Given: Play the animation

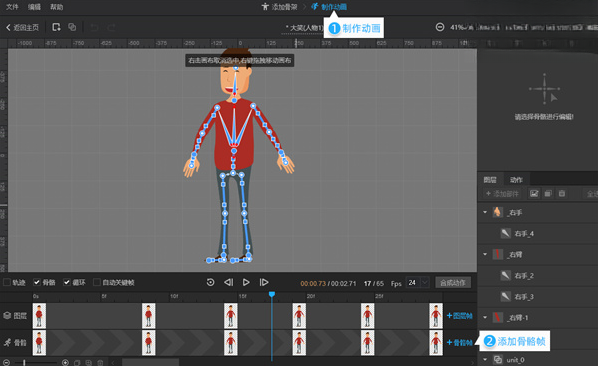Looking at the screenshot, I should point(246,282).
